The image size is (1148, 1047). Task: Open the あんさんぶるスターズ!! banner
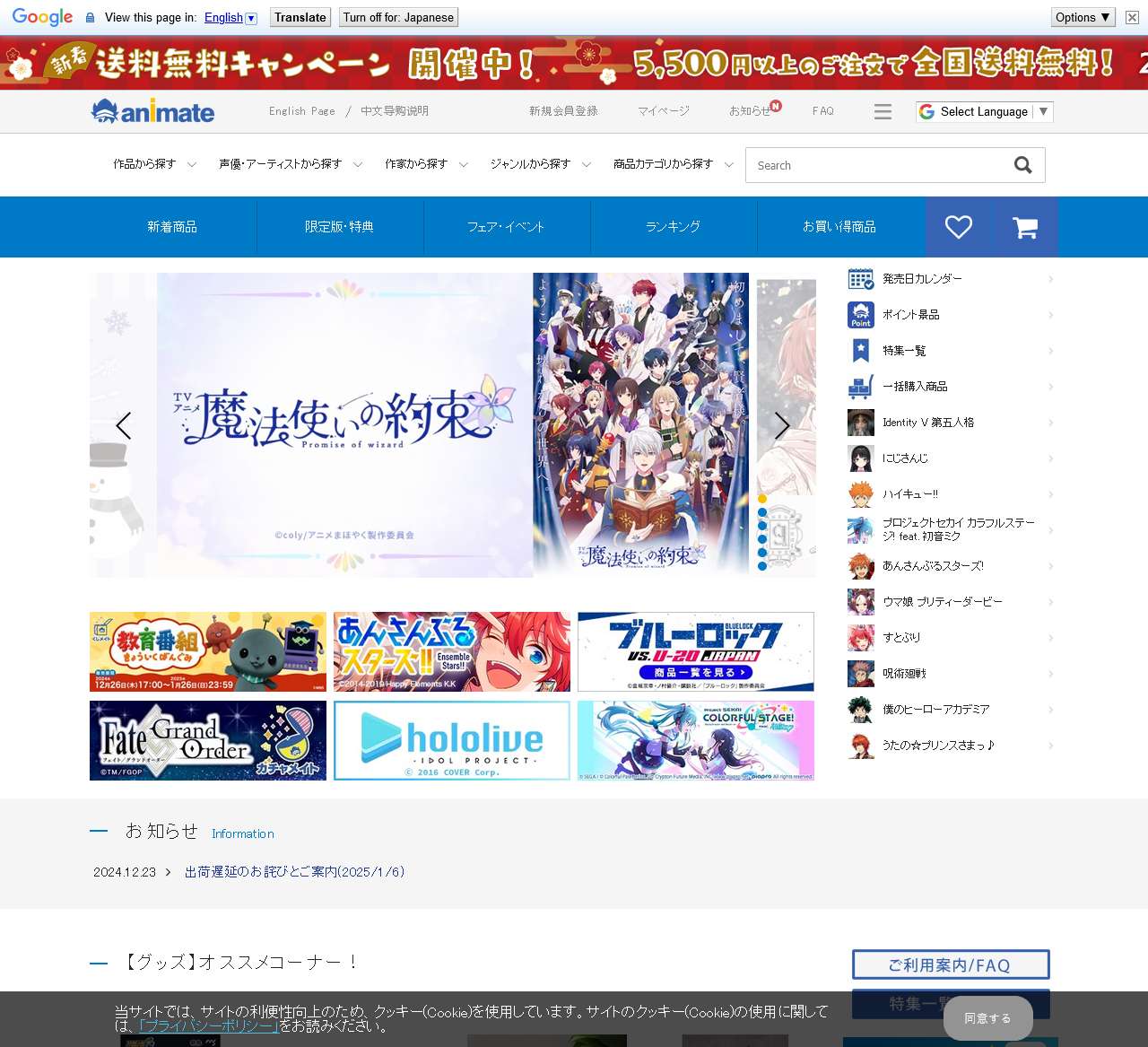tap(452, 652)
